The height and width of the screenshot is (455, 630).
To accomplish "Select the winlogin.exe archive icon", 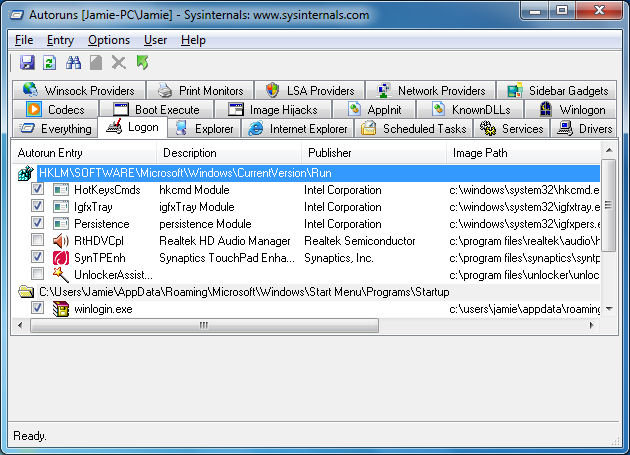I will tap(61, 309).
